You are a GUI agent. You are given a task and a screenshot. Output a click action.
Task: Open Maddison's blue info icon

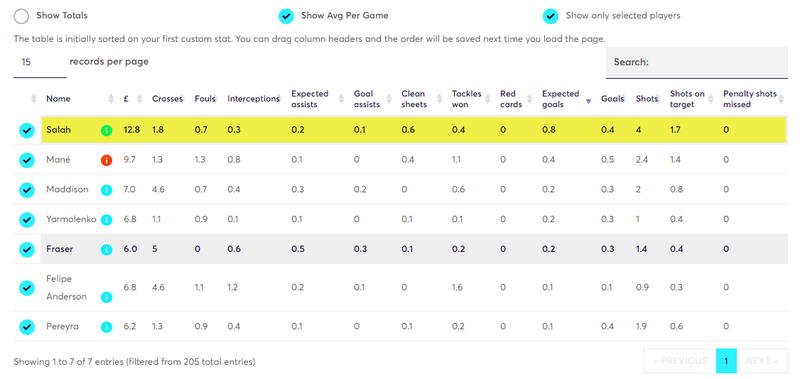(x=106, y=190)
